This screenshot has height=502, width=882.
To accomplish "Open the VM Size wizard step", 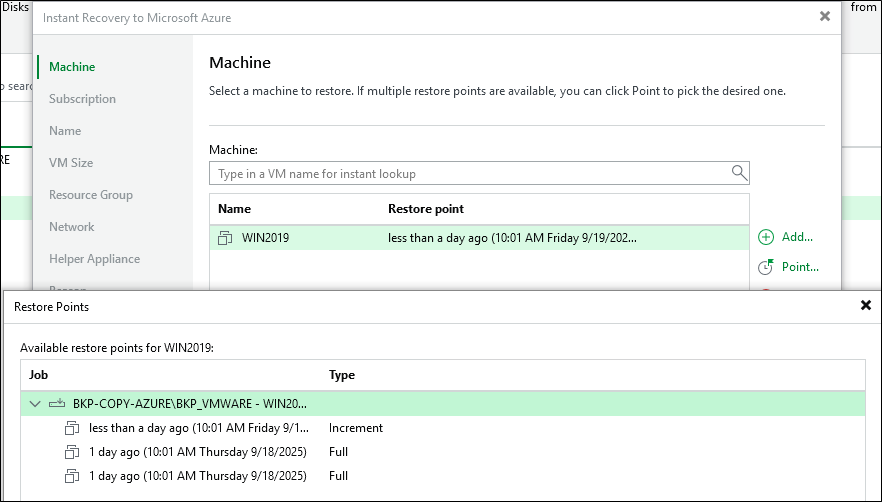I will click(70, 163).
